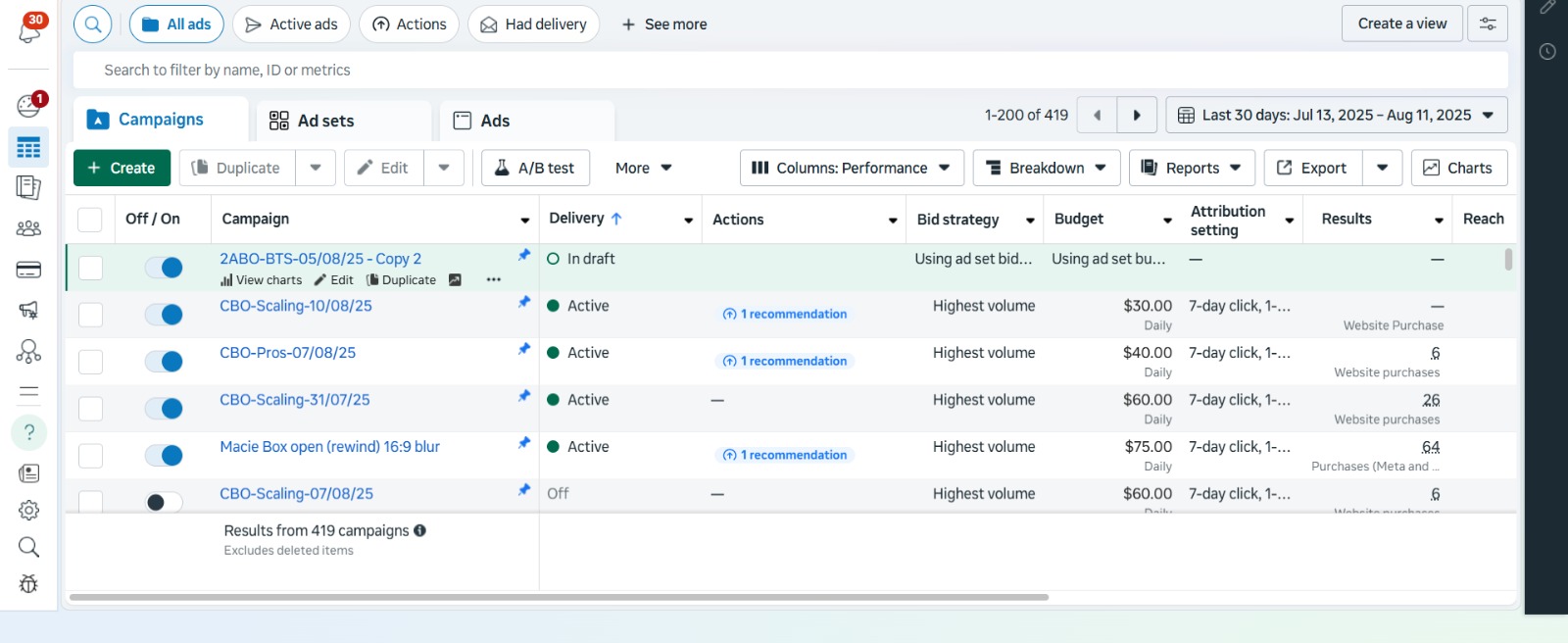Open the Ads reporting notebook icon in sidebar
1568x643 pixels.
(x=28, y=187)
